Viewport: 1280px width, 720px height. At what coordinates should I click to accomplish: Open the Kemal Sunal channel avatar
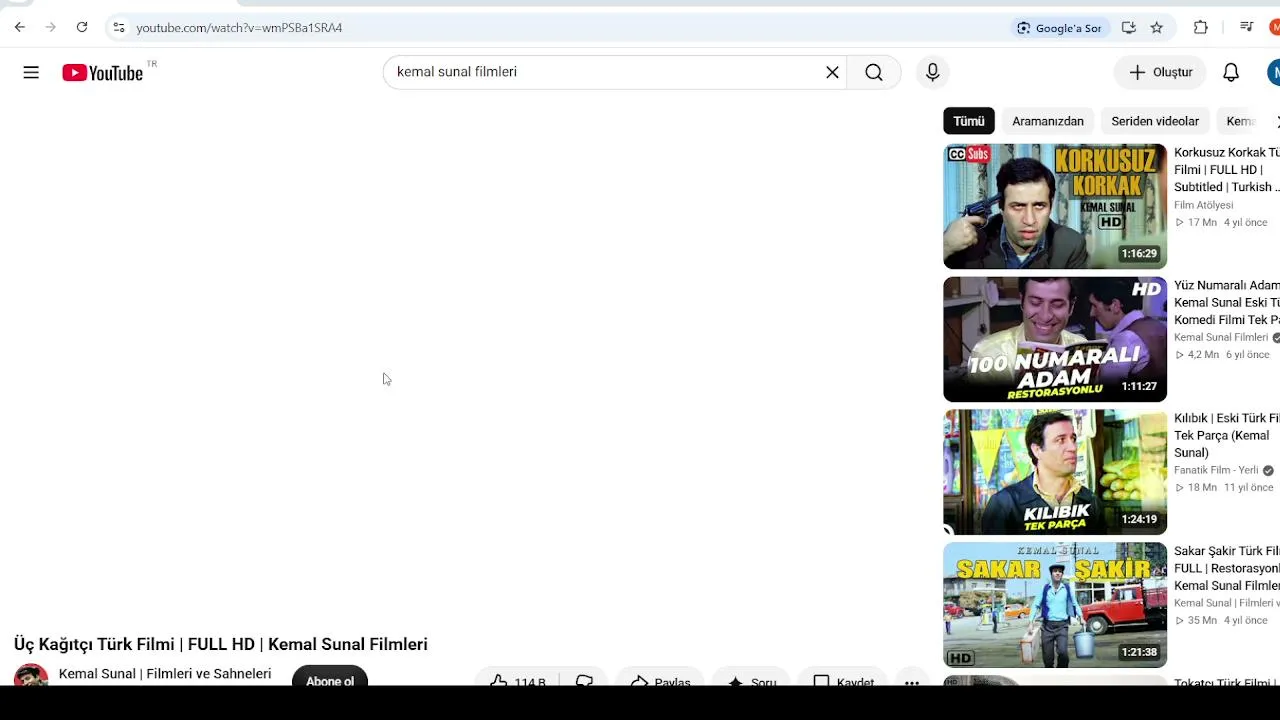click(x=31, y=675)
